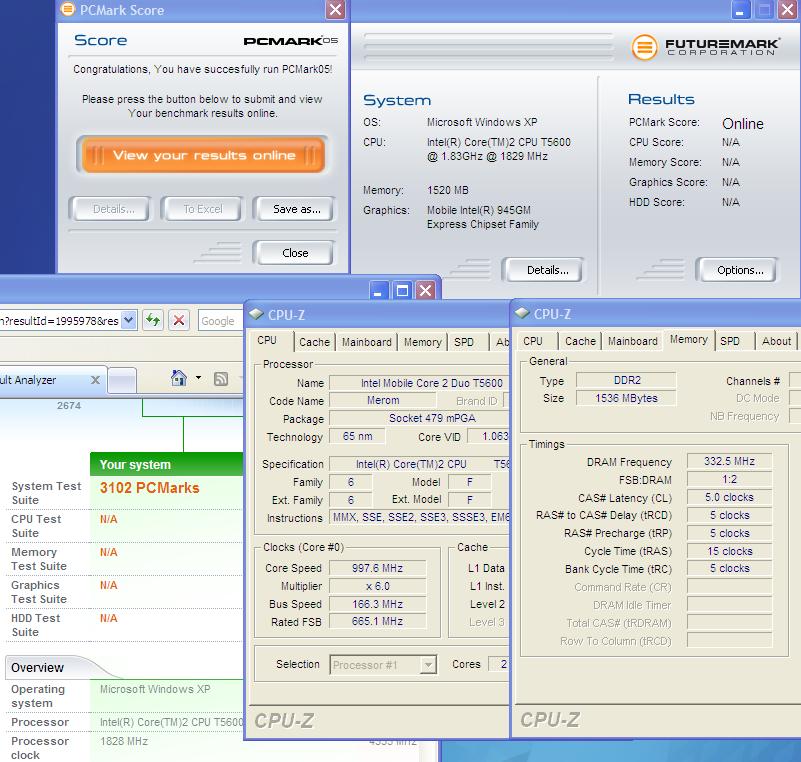Click the home icon in browser toolbar

point(179,378)
